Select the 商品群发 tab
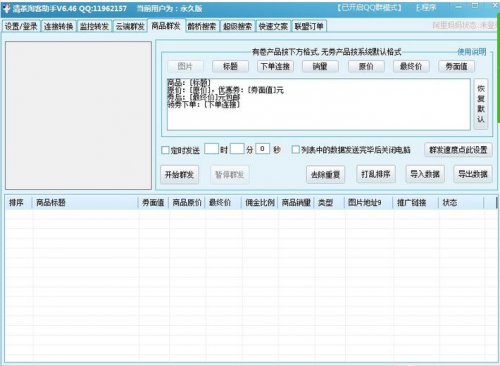This screenshot has width=500, height=366. point(166,26)
